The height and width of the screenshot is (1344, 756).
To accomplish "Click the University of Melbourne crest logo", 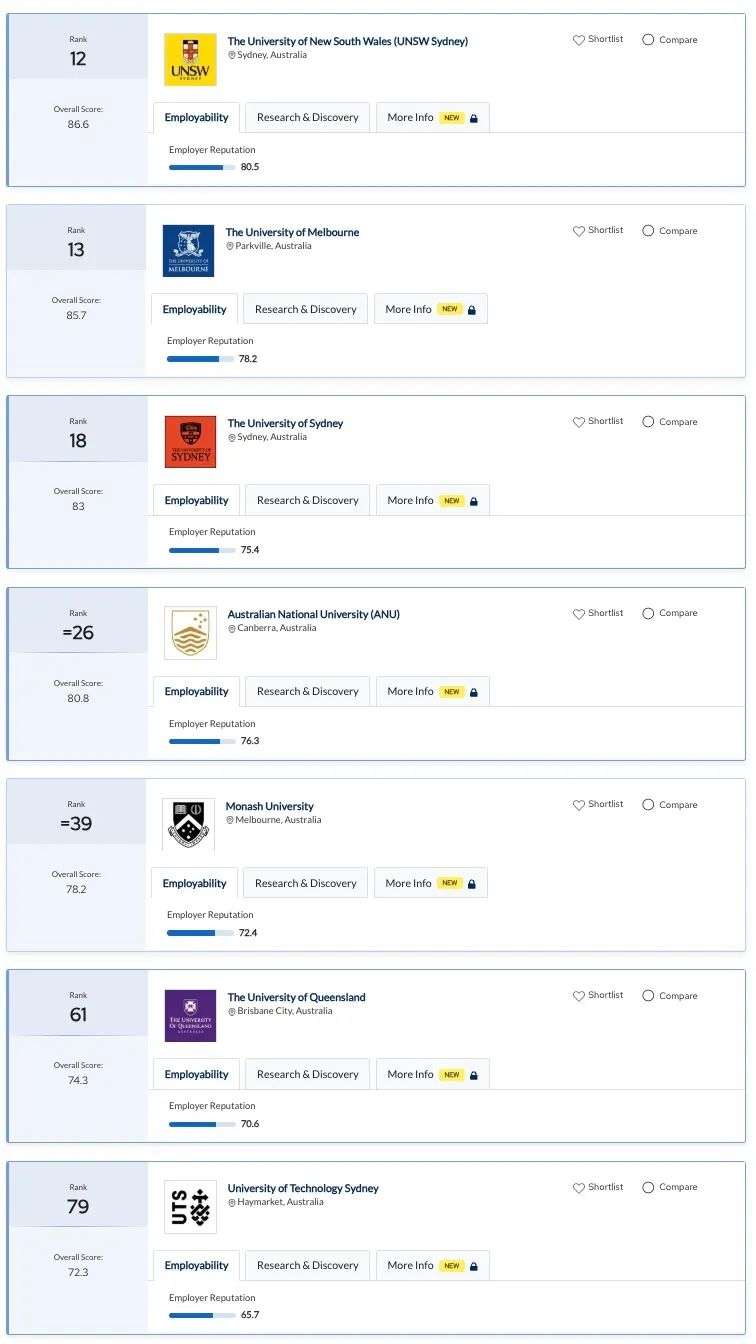I will (x=188, y=251).
